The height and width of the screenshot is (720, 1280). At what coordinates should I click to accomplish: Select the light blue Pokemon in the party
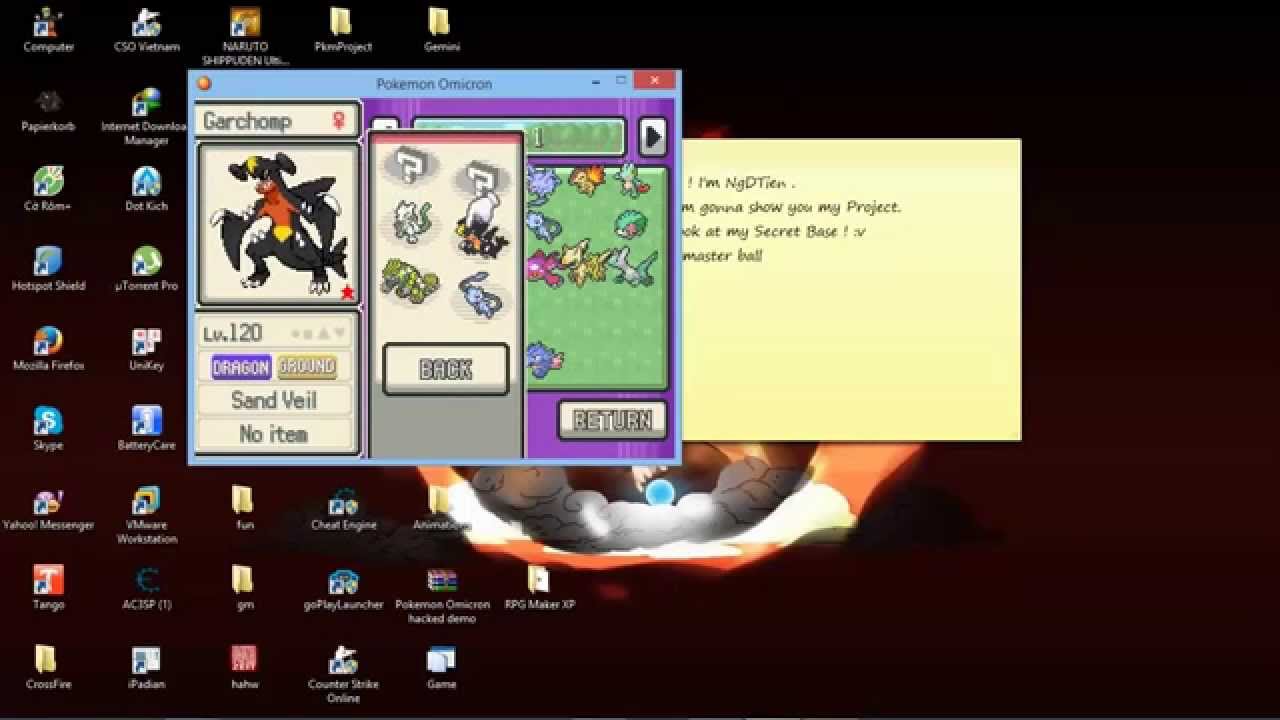click(x=483, y=296)
